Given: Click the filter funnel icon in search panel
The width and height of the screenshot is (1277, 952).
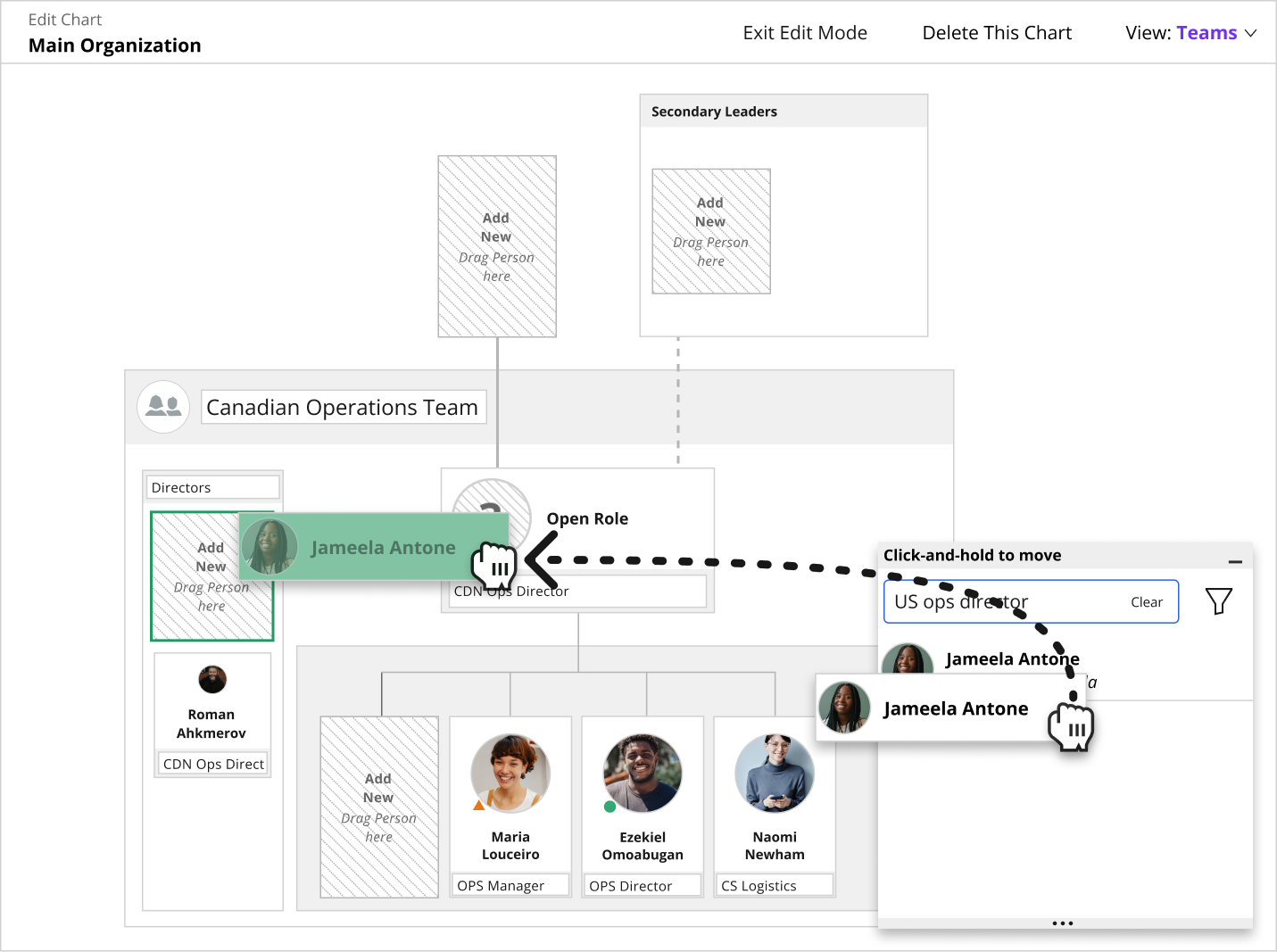Looking at the screenshot, I should tap(1218, 601).
